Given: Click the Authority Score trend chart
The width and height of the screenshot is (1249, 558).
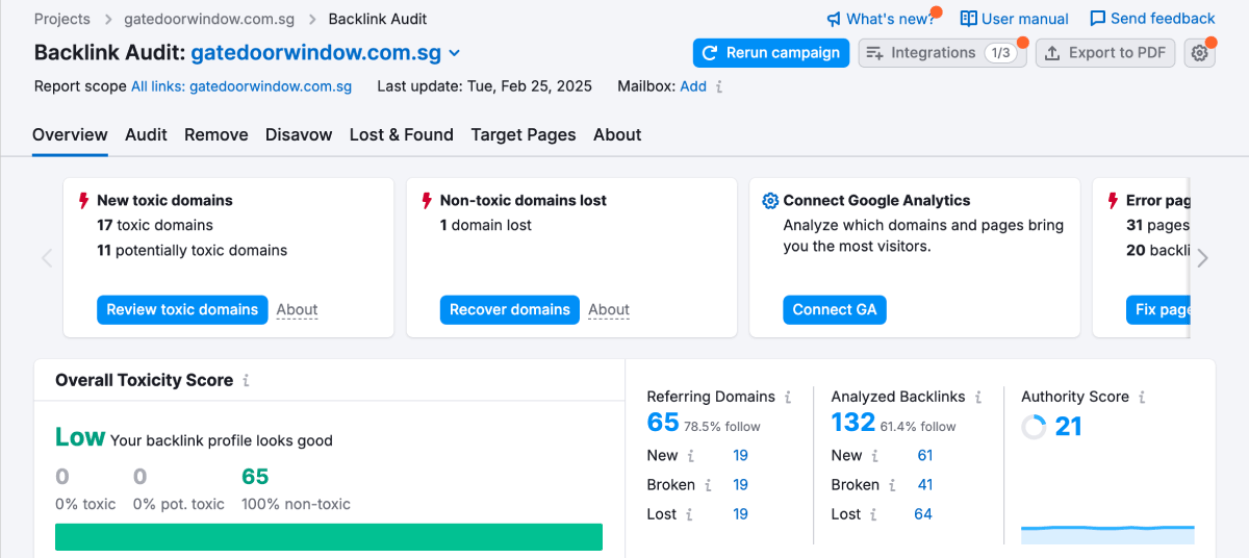Looking at the screenshot, I should [1107, 530].
